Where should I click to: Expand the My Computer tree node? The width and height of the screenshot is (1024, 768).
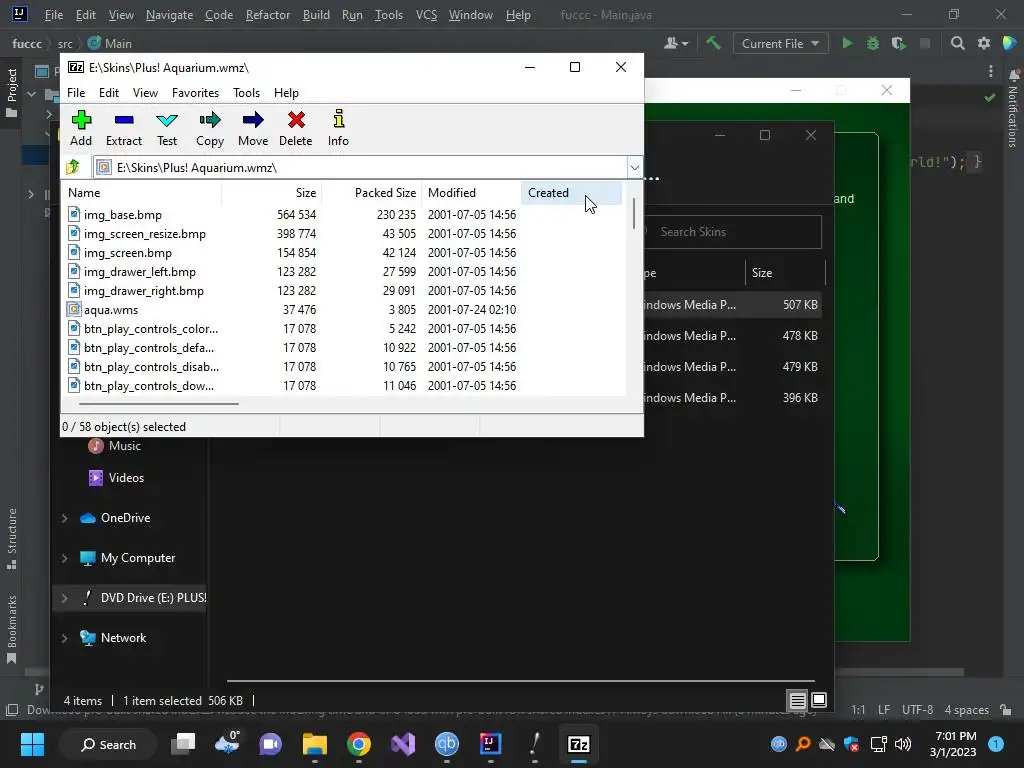(x=64, y=558)
